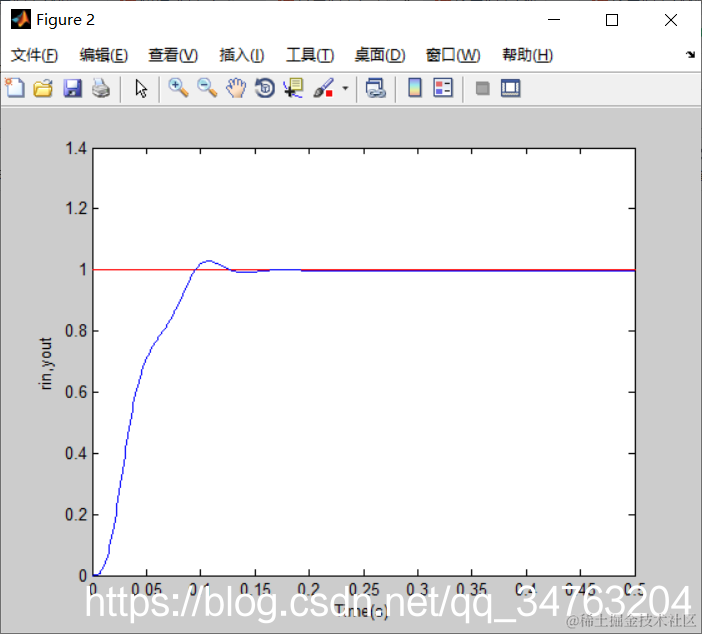The image size is (702, 634).
Task: Click the y-axis tick label 1.2
Action: tap(76, 208)
